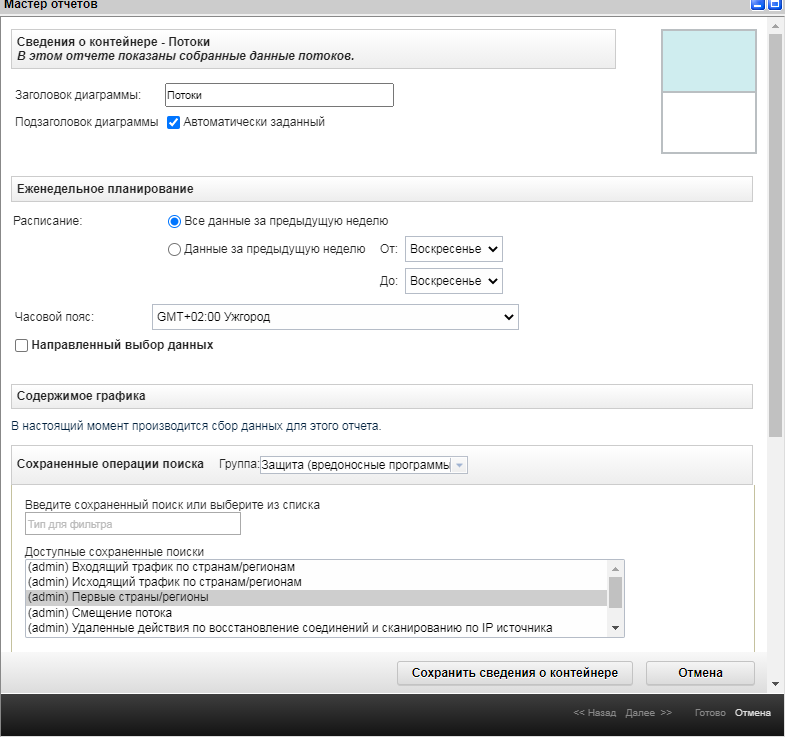Expand the Часовой пояс timezone dropdown
The width and height of the screenshot is (785, 737).
(335, 317)
